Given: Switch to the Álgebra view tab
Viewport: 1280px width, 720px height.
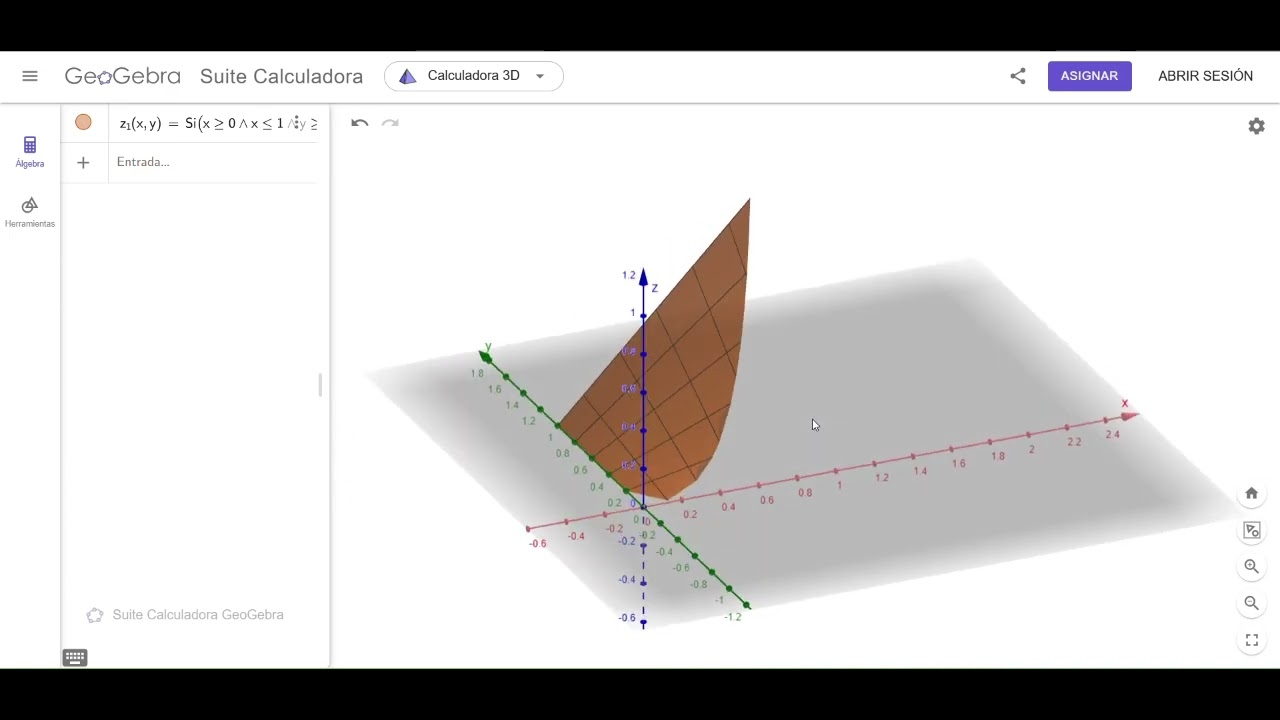Looking at the screenshot, I should [x=30, y=152].
